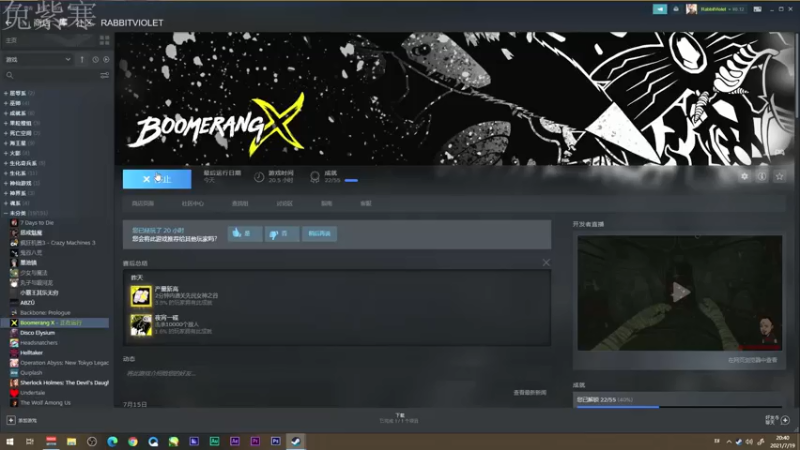Close the post-game summary panel

(546, 263)
